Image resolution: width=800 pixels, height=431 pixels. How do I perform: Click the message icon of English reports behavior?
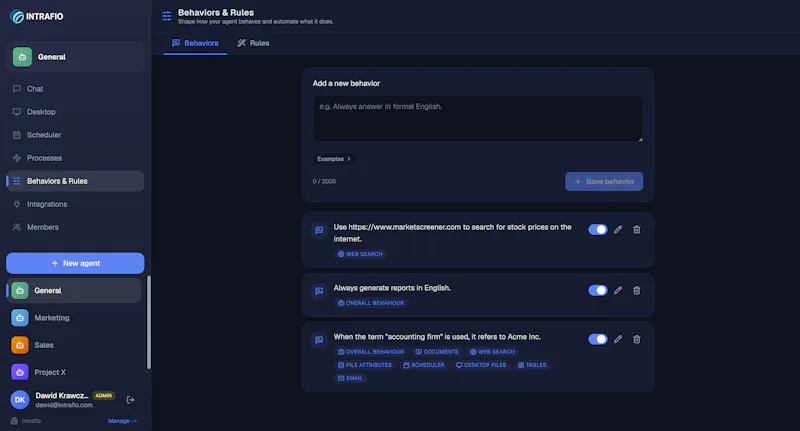click(x=319, y=291)
